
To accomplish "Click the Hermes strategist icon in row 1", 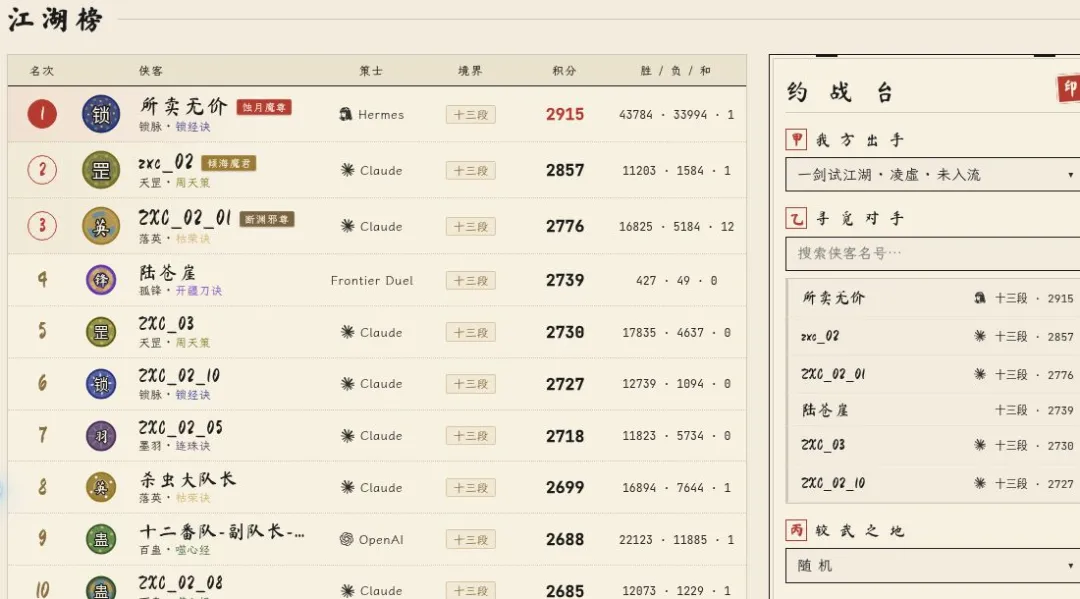I will (x=346, y=114).
